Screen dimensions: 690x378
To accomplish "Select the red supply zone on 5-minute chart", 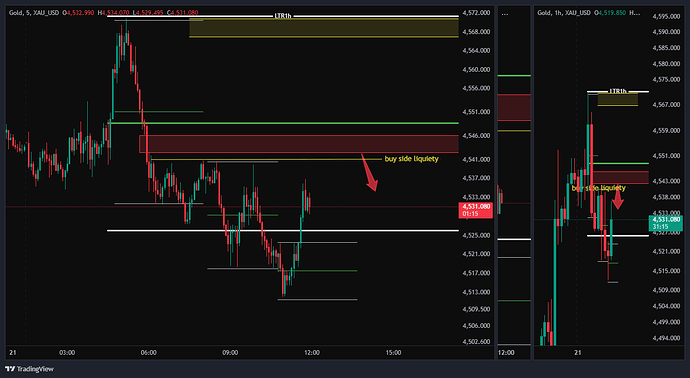I will [x=299, y=144].
